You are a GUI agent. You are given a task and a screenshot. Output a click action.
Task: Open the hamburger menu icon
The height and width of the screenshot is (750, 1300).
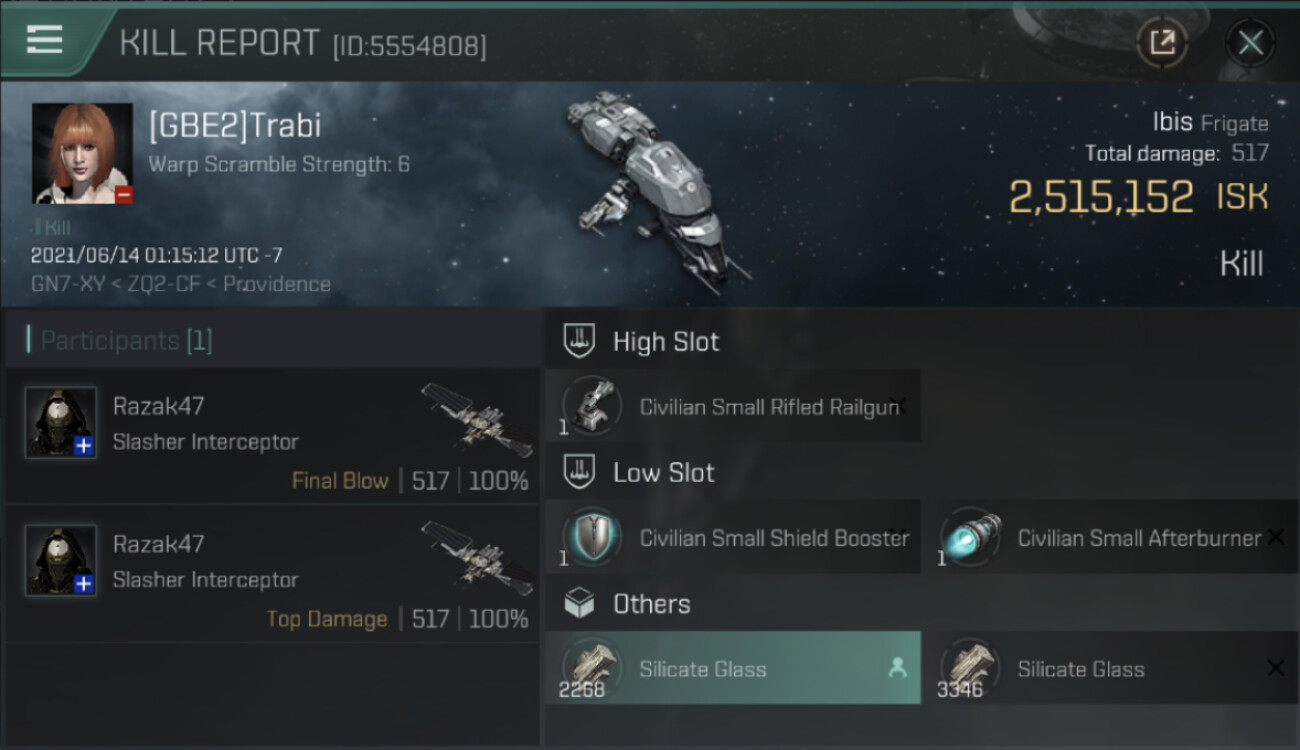pos(44,40)
